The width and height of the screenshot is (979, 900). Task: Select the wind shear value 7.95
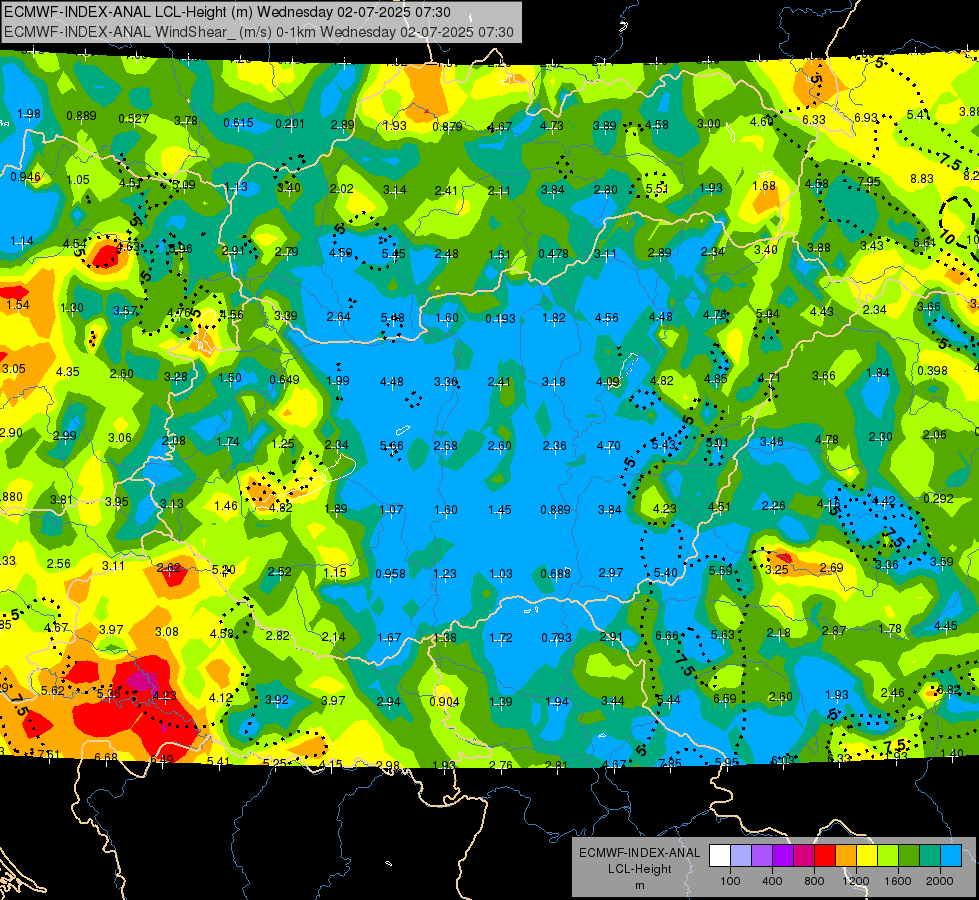pos(869,181)
